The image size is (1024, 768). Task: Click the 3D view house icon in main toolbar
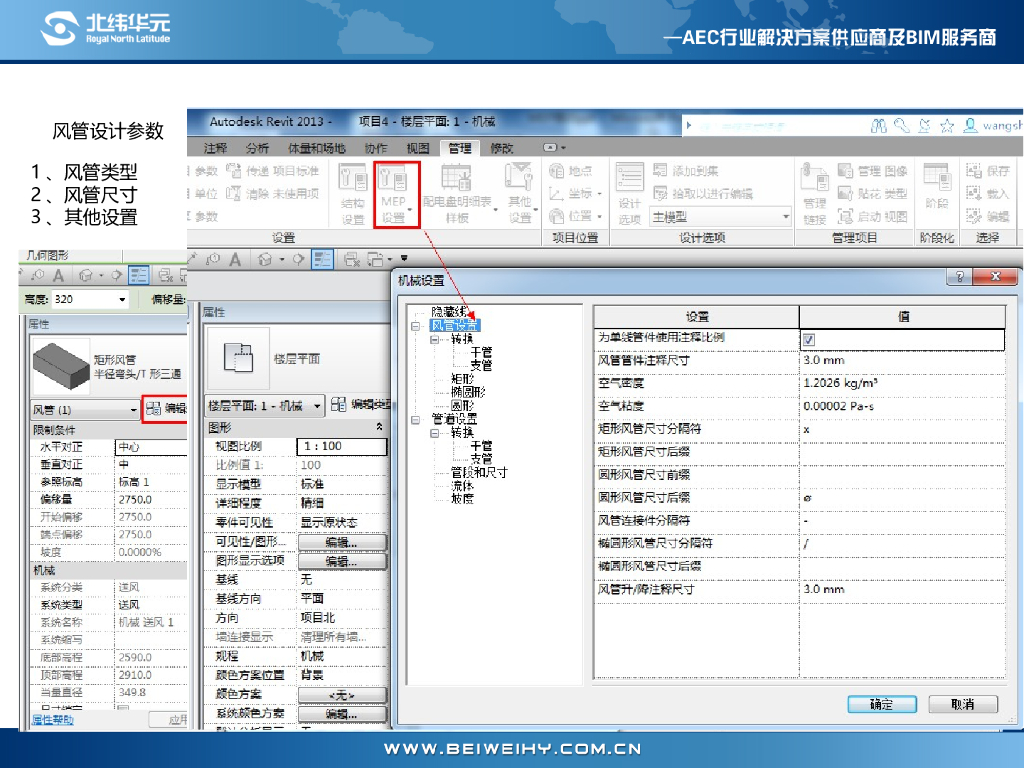[x=264, y=260]
